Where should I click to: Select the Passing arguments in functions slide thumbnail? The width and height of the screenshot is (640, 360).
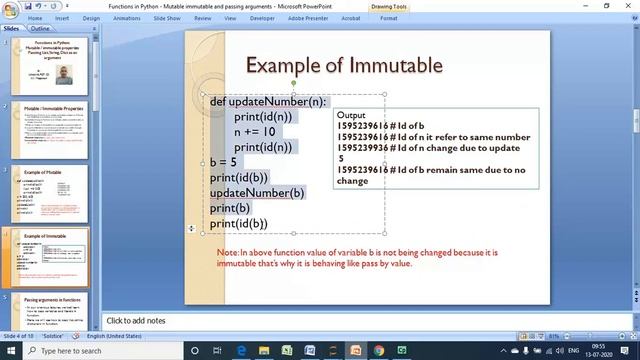[49, 311]
